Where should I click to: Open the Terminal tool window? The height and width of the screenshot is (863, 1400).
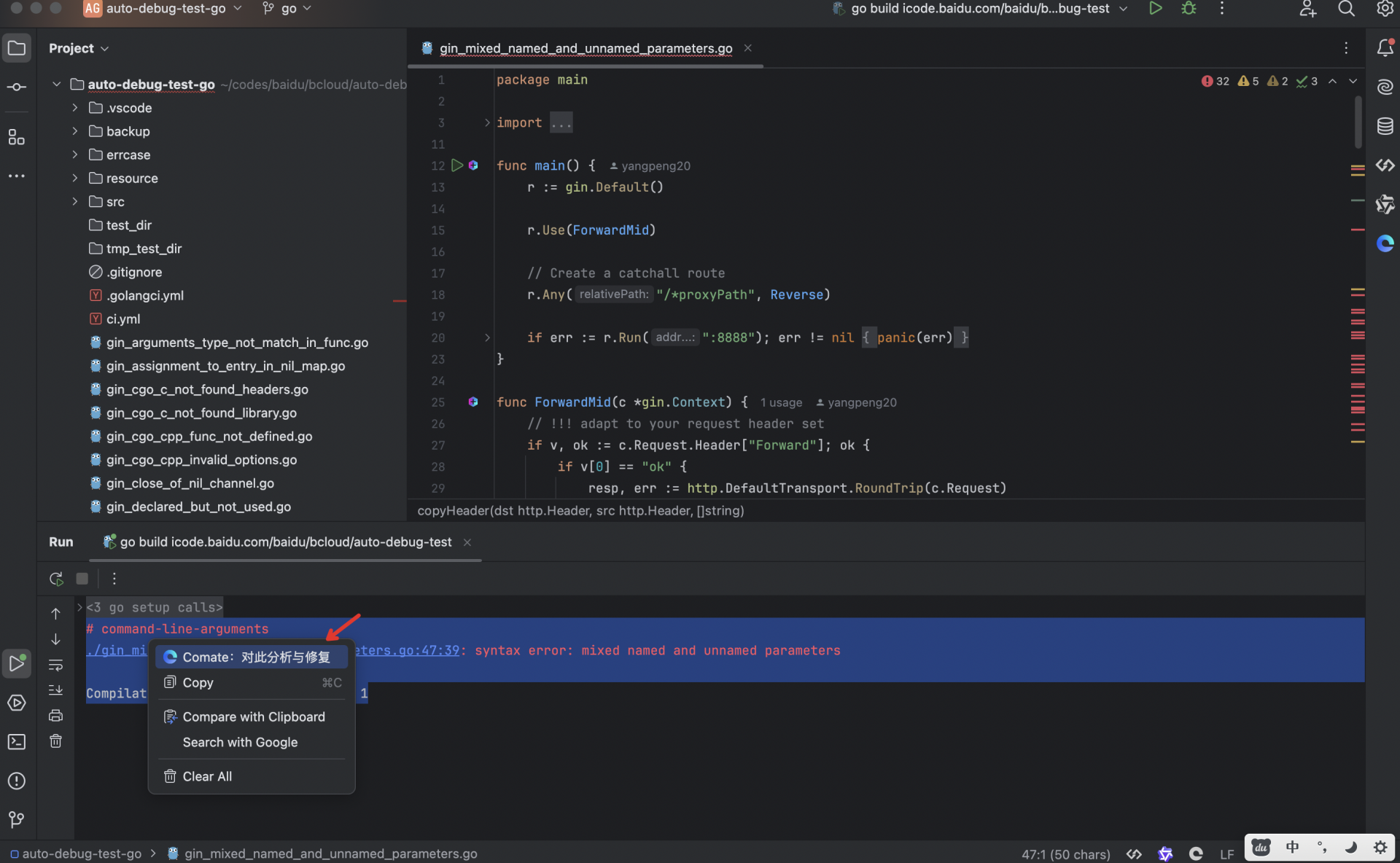(17, 742)
